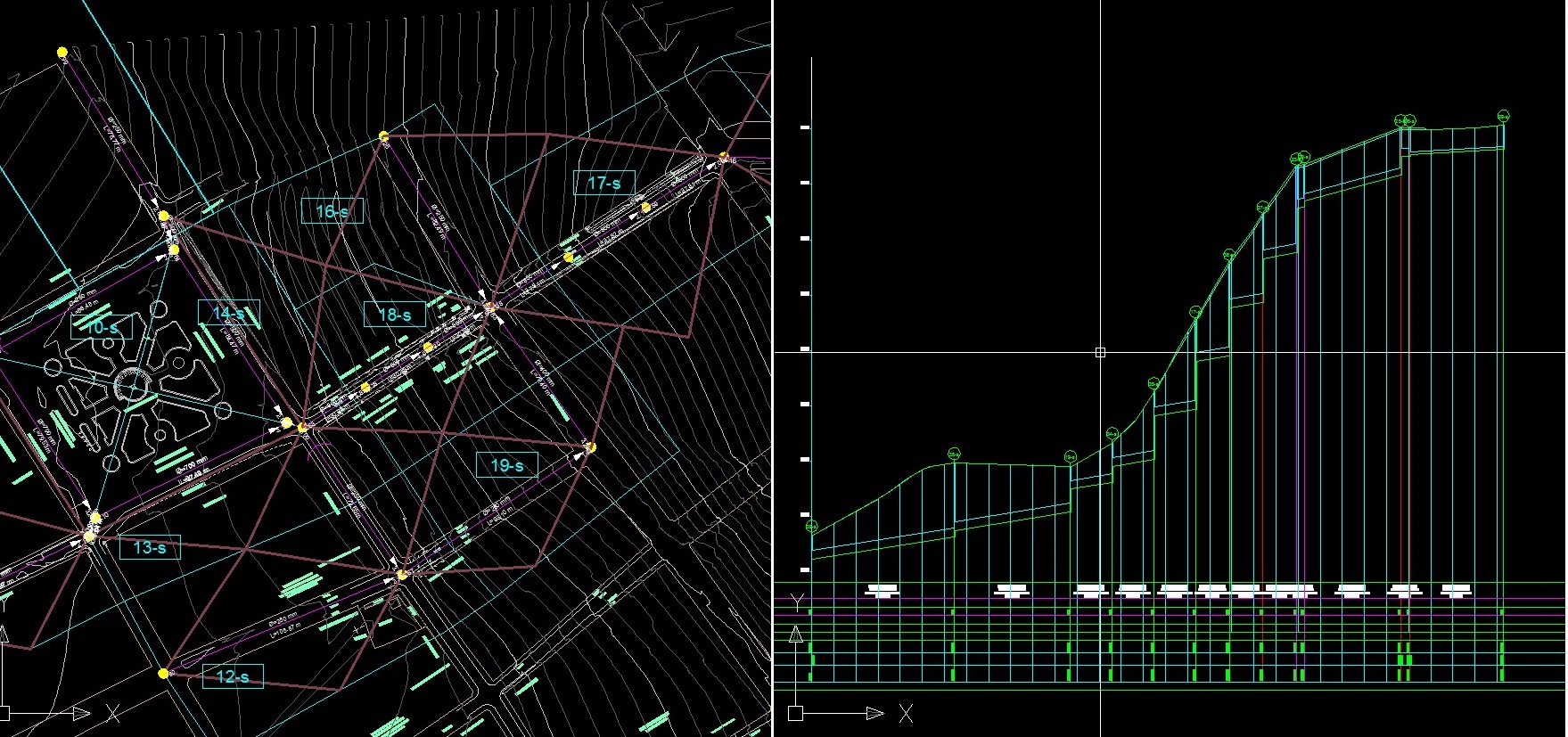Click the 16-s catchment label
The height and width of the screenshot is (737, 1568).
click(x=332, y=211)
